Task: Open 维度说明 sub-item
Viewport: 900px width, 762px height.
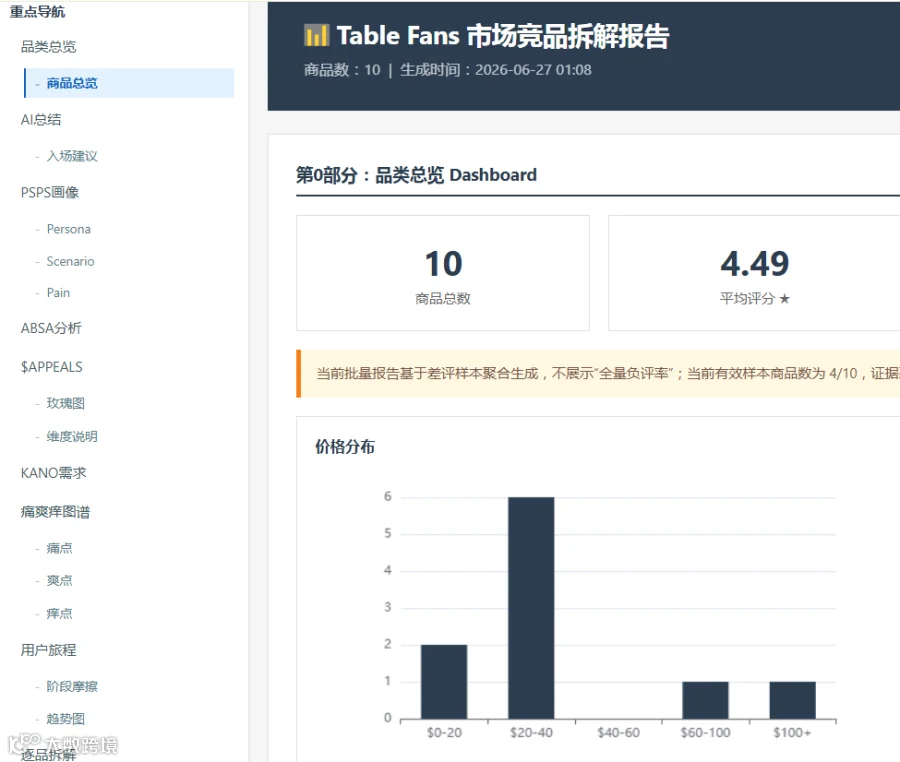Action: point(72,437)
